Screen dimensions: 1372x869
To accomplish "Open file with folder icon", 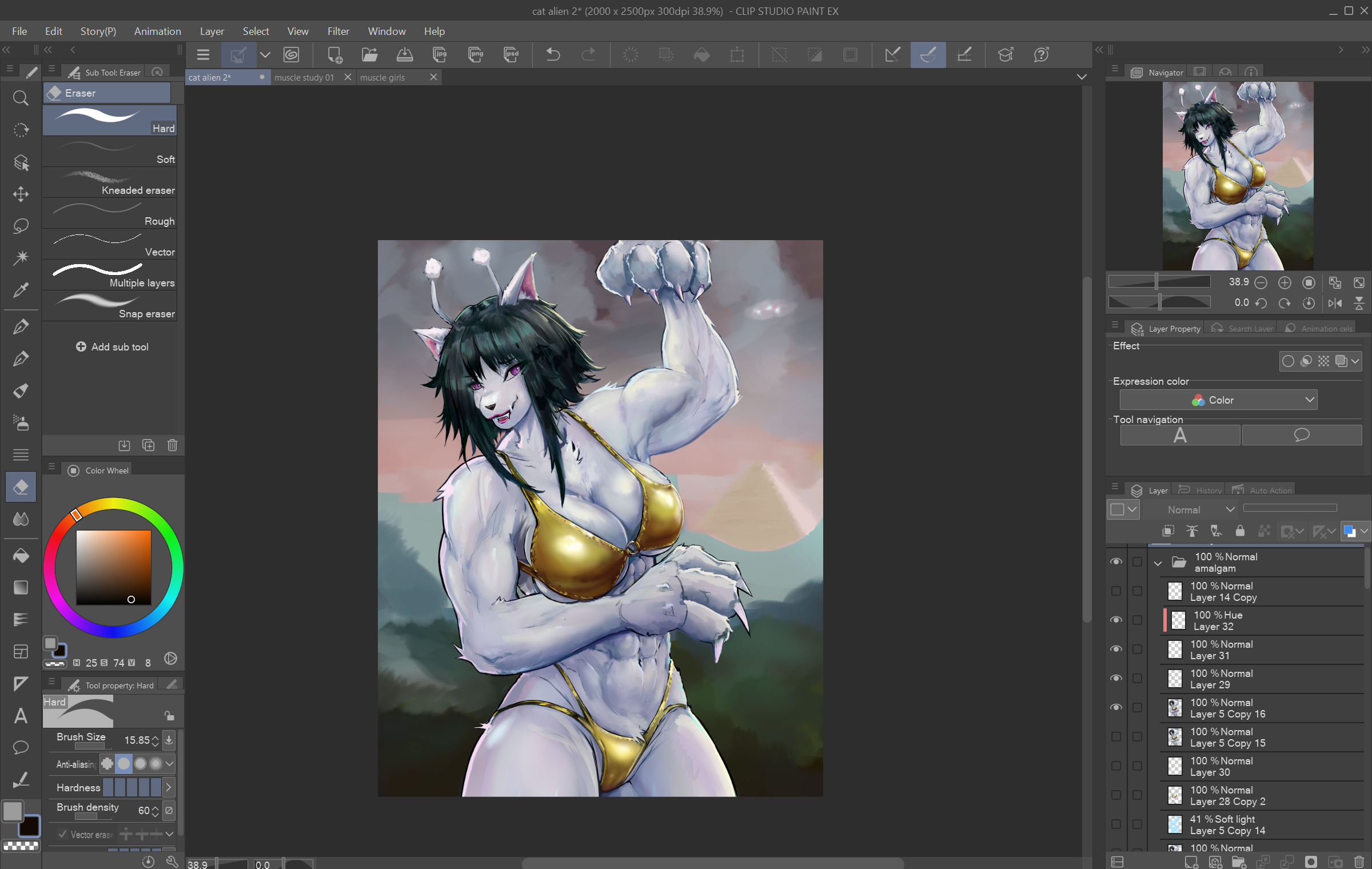I will 369,55.
